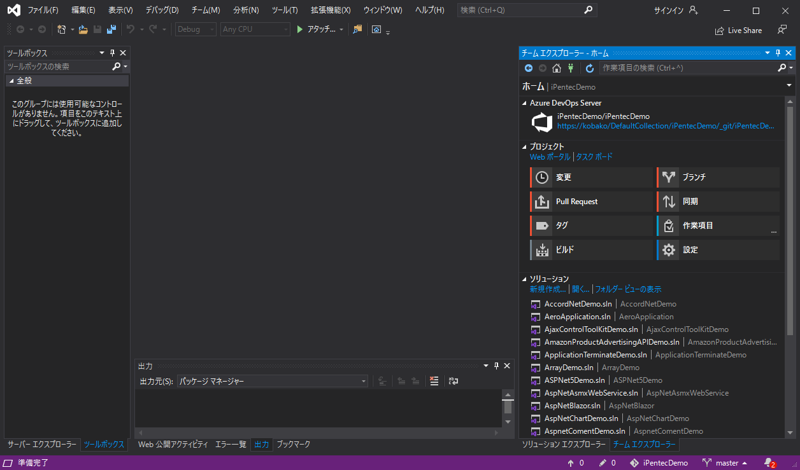Viewport: 800px width, 470px height.
Task: Open AccordNetDemo.sln in solutions list
Action: point(578,304)
